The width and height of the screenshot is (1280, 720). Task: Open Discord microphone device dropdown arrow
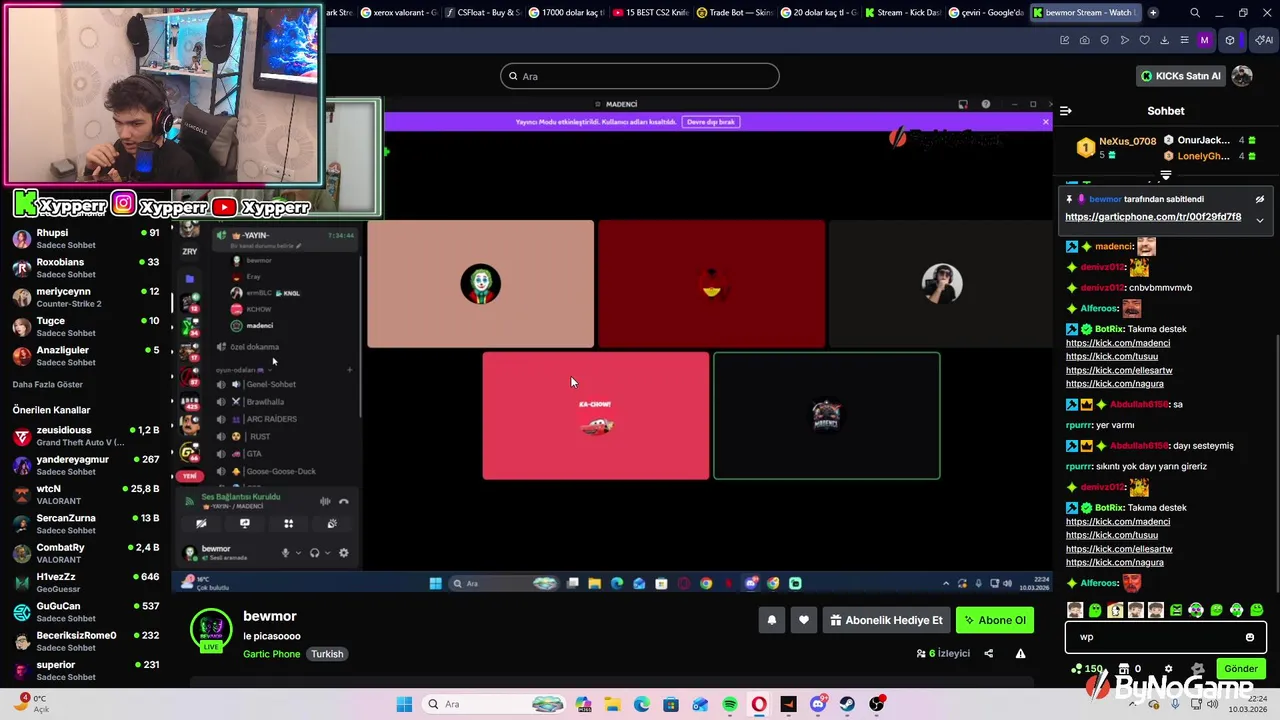point(297,553)
